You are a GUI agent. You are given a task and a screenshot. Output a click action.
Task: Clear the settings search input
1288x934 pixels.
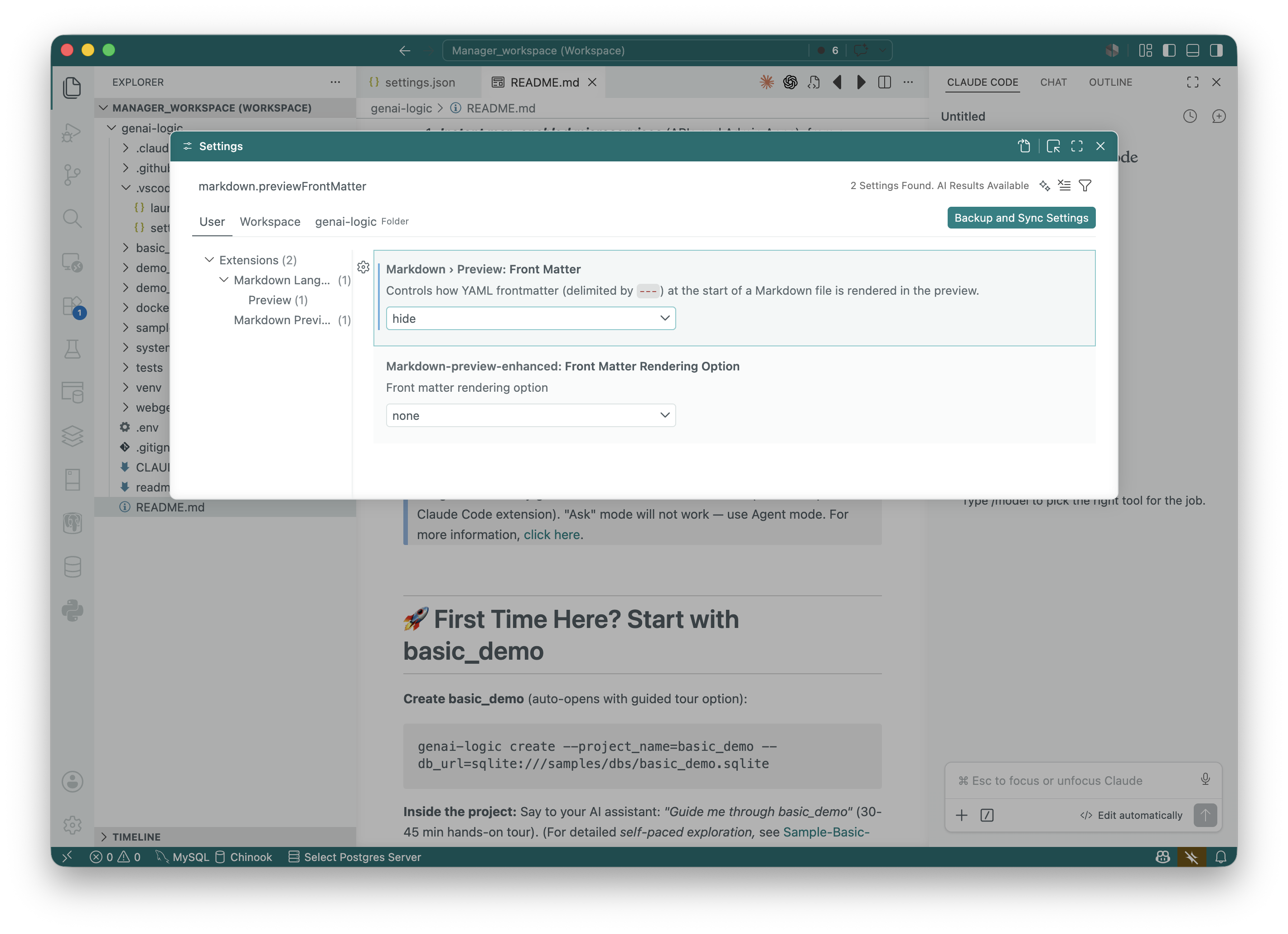click(x=1064, y=186)
